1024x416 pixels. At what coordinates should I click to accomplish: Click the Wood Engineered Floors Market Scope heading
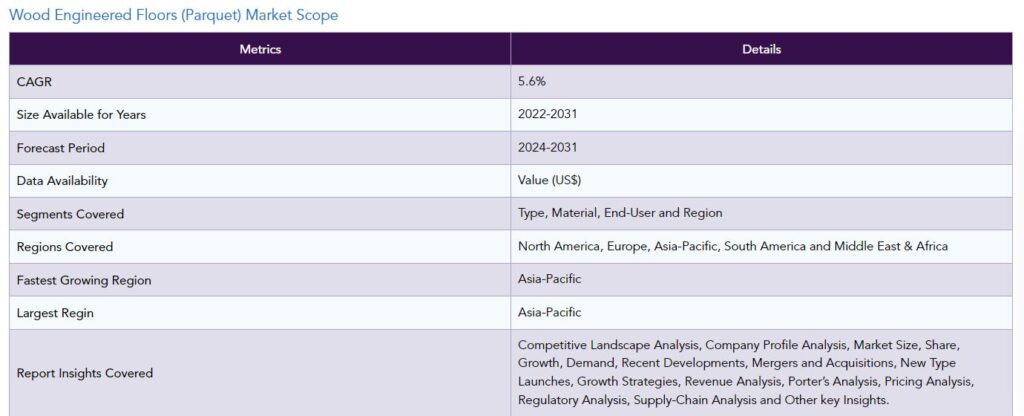[x=174, y=15]
